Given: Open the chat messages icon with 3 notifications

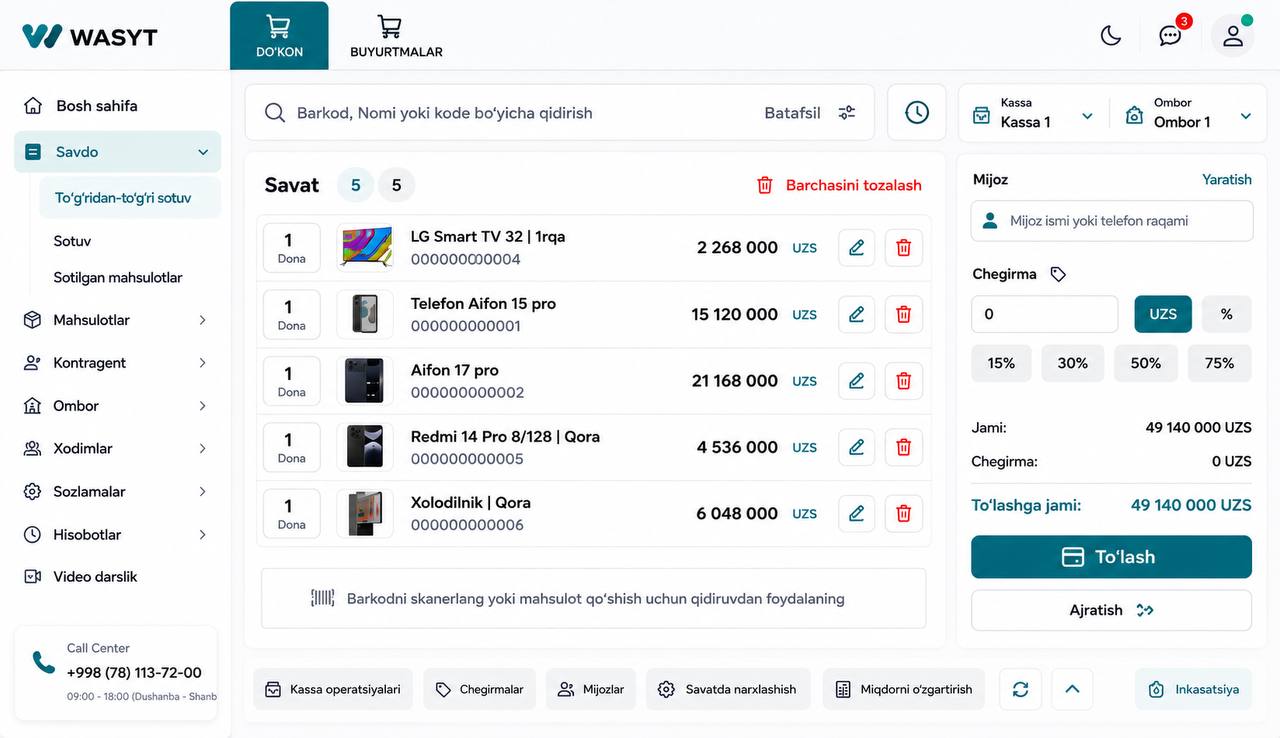Looking at the screenshot, I should (1170, 36).
